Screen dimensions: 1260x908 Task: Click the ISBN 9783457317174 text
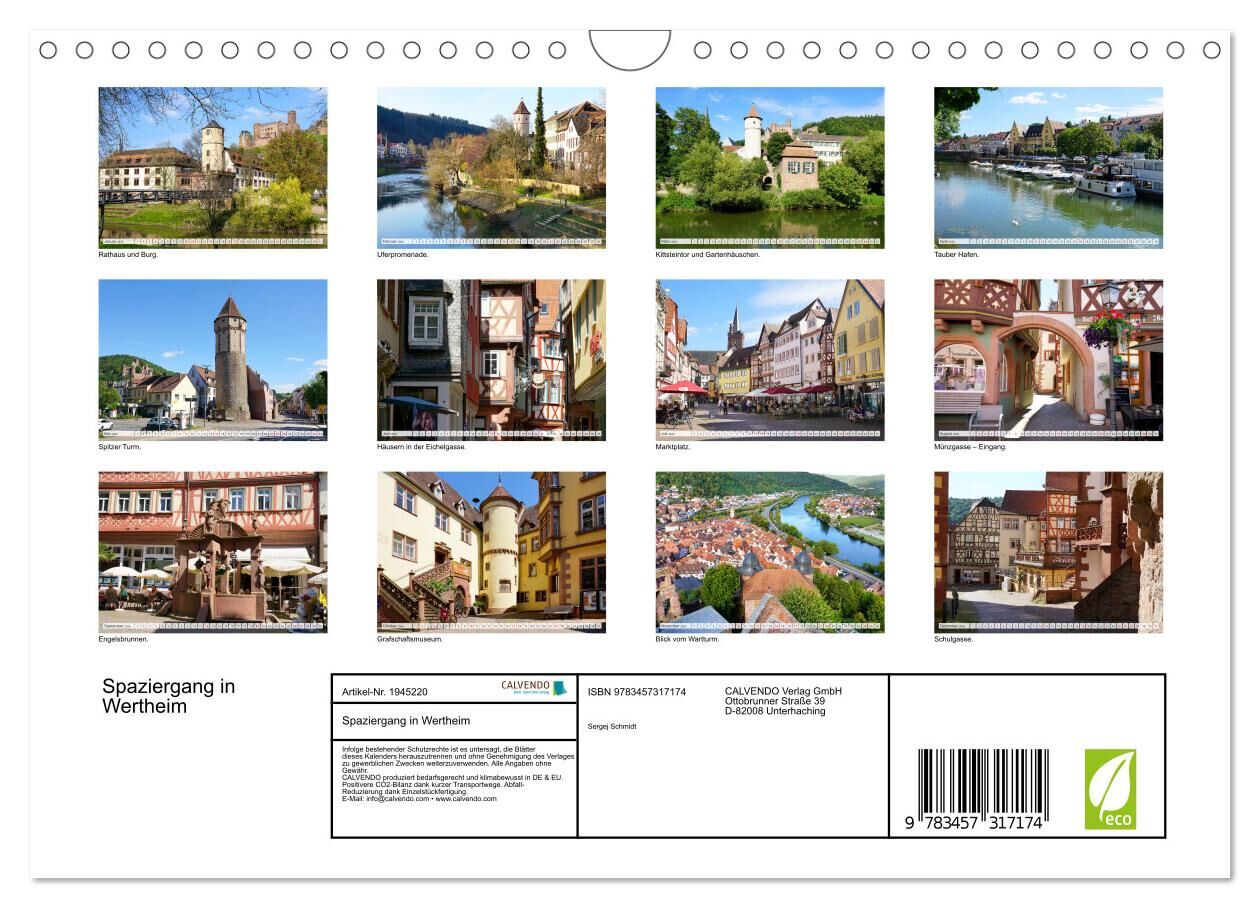pos(636,692)
